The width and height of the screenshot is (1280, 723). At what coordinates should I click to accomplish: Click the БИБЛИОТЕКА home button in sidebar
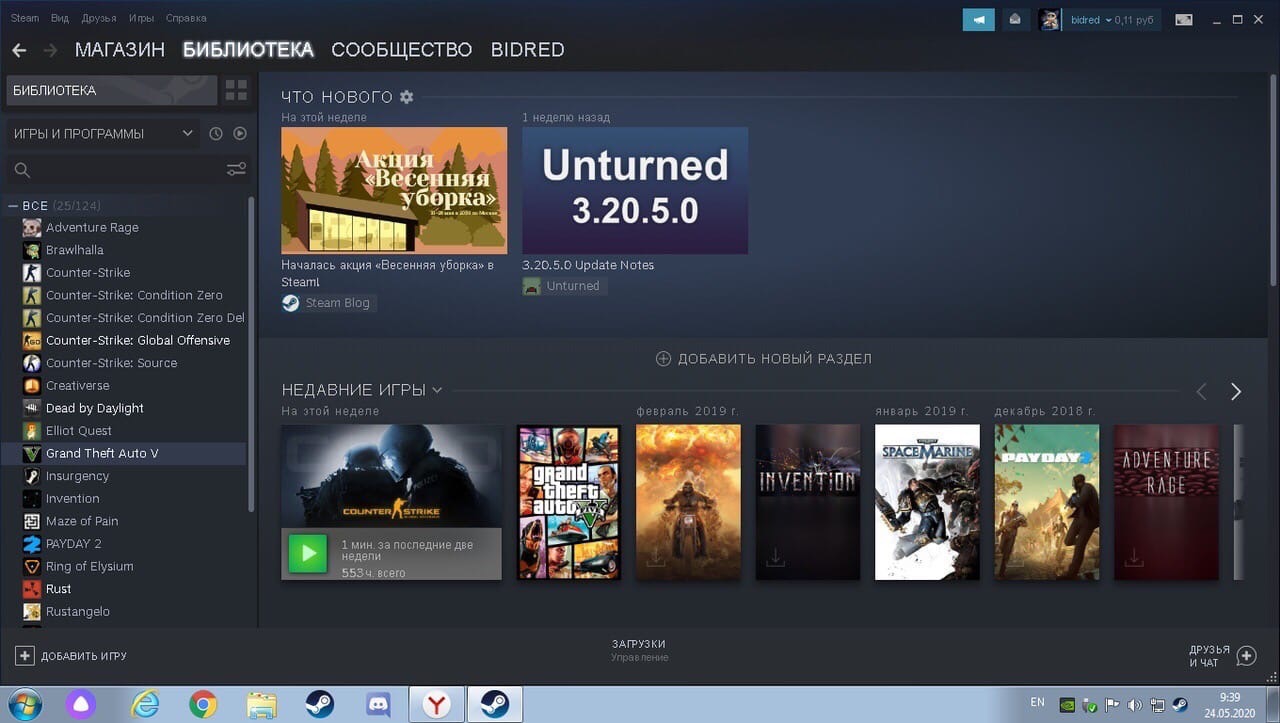111,90
